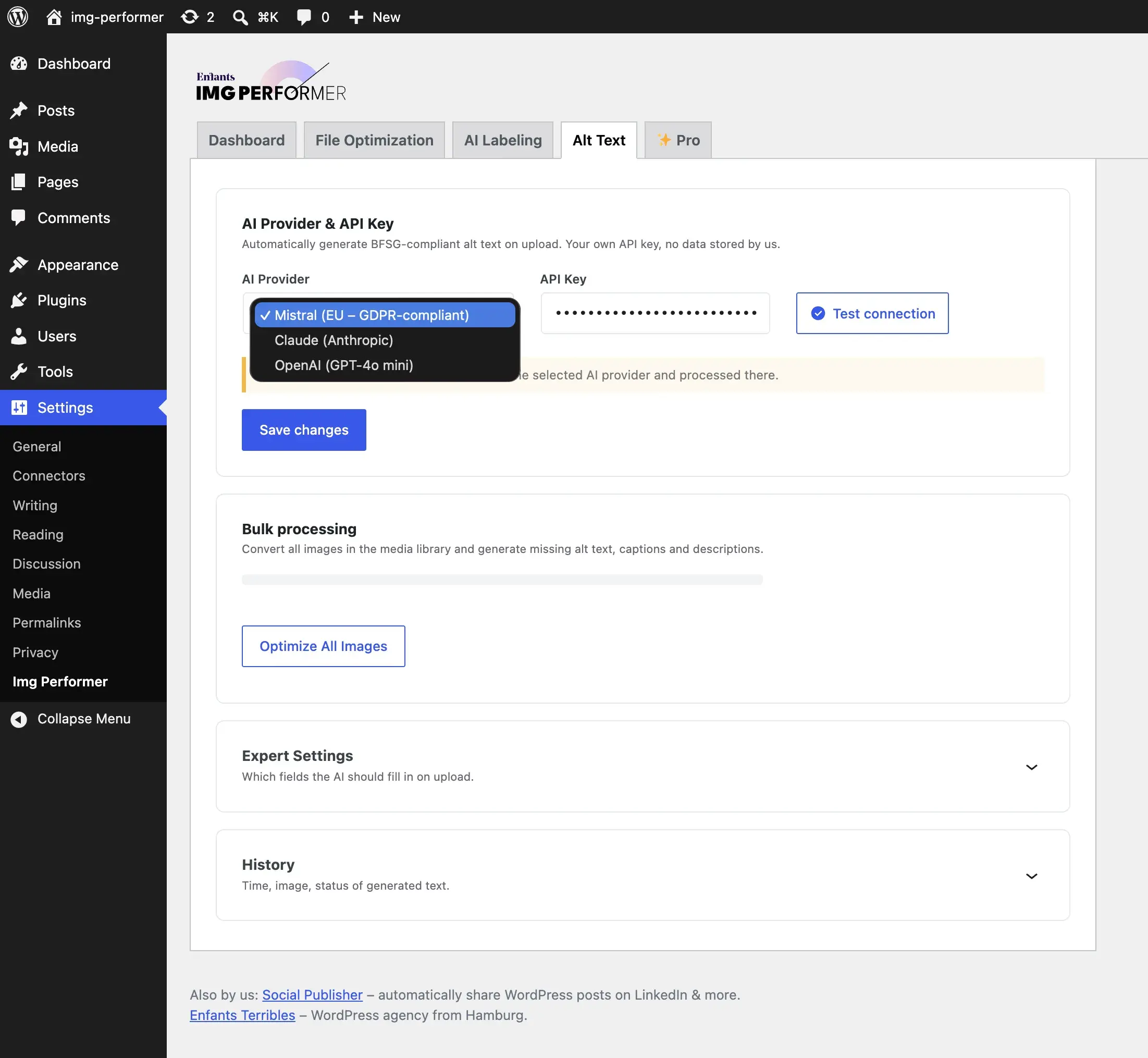Click Optimize All Images button
1148x1058 pixels.
pyautogui.click(x=323, y=646)
